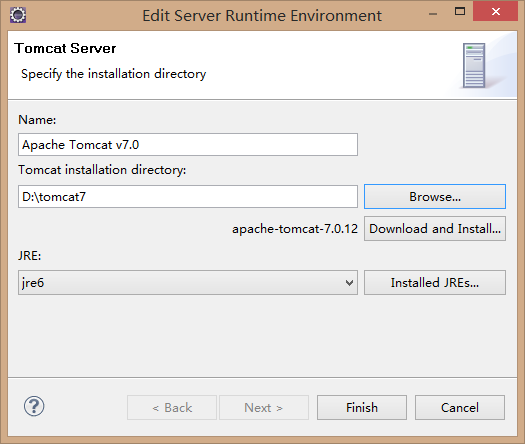The width and height of the screenshot is (525, 444).
Task: Close the dialog with the red X
Action: (496, 12)
